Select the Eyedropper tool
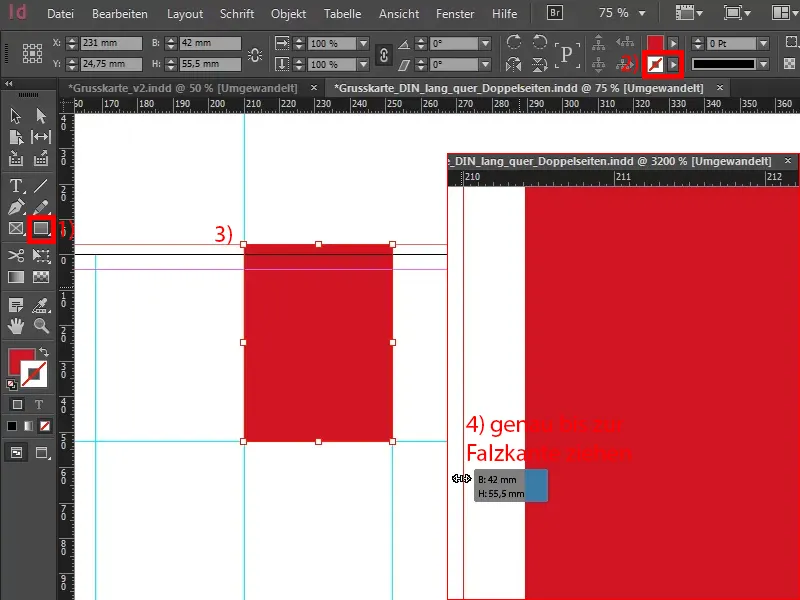The image size is (800, 600). (x=41, y=305)
